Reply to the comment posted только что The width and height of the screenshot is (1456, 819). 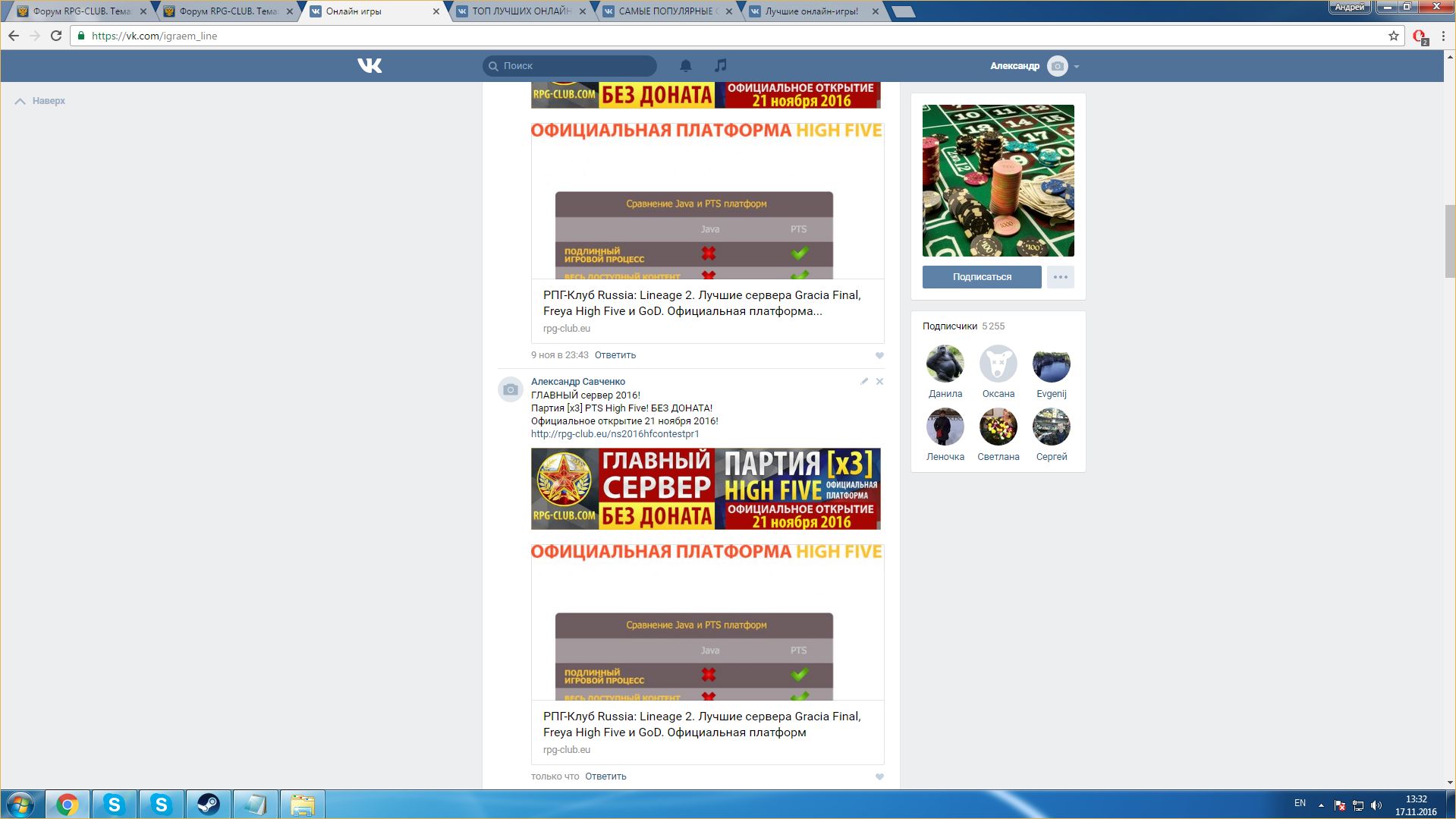point(605,776)
